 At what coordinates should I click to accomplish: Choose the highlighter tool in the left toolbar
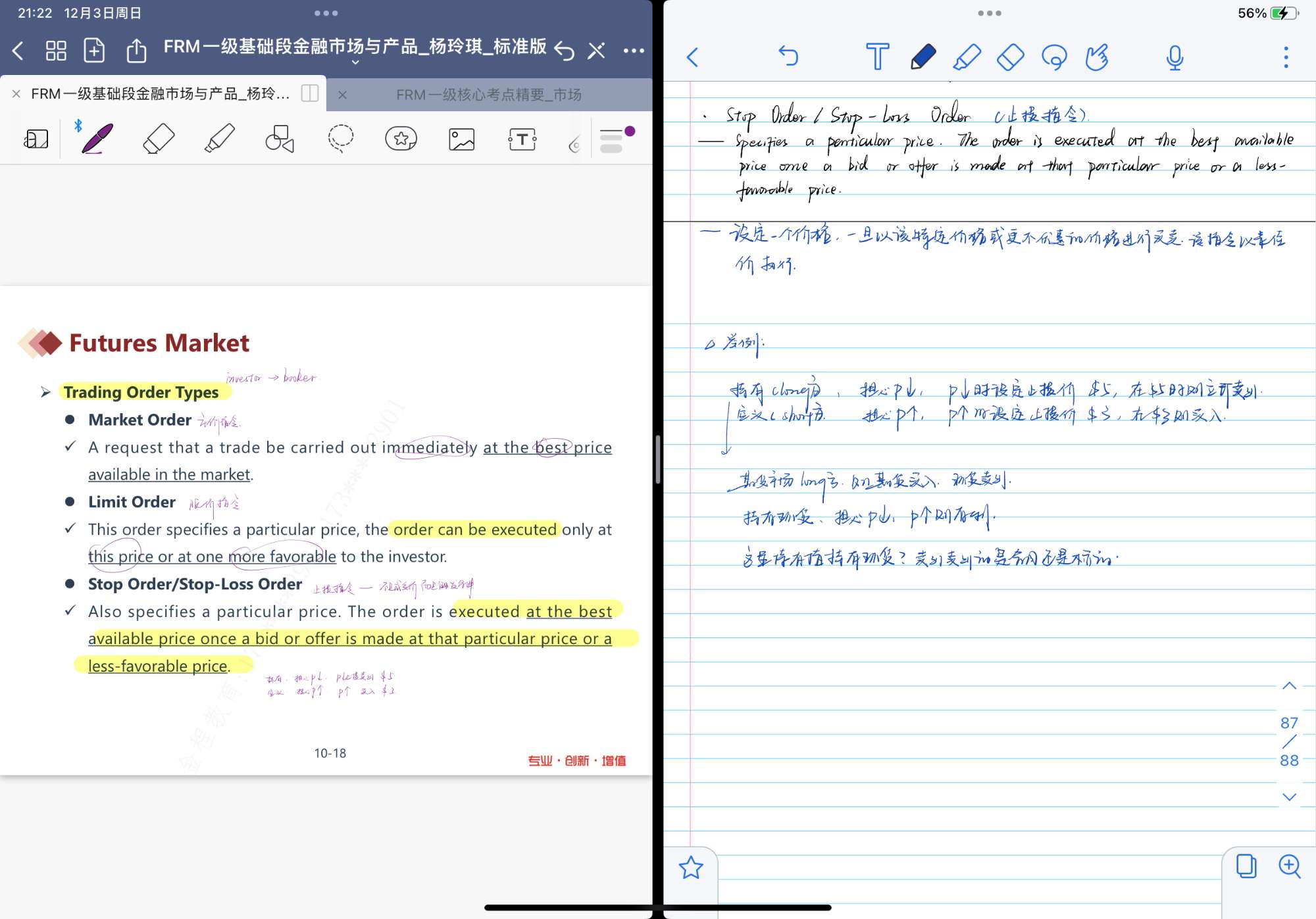tap(219, 139)
